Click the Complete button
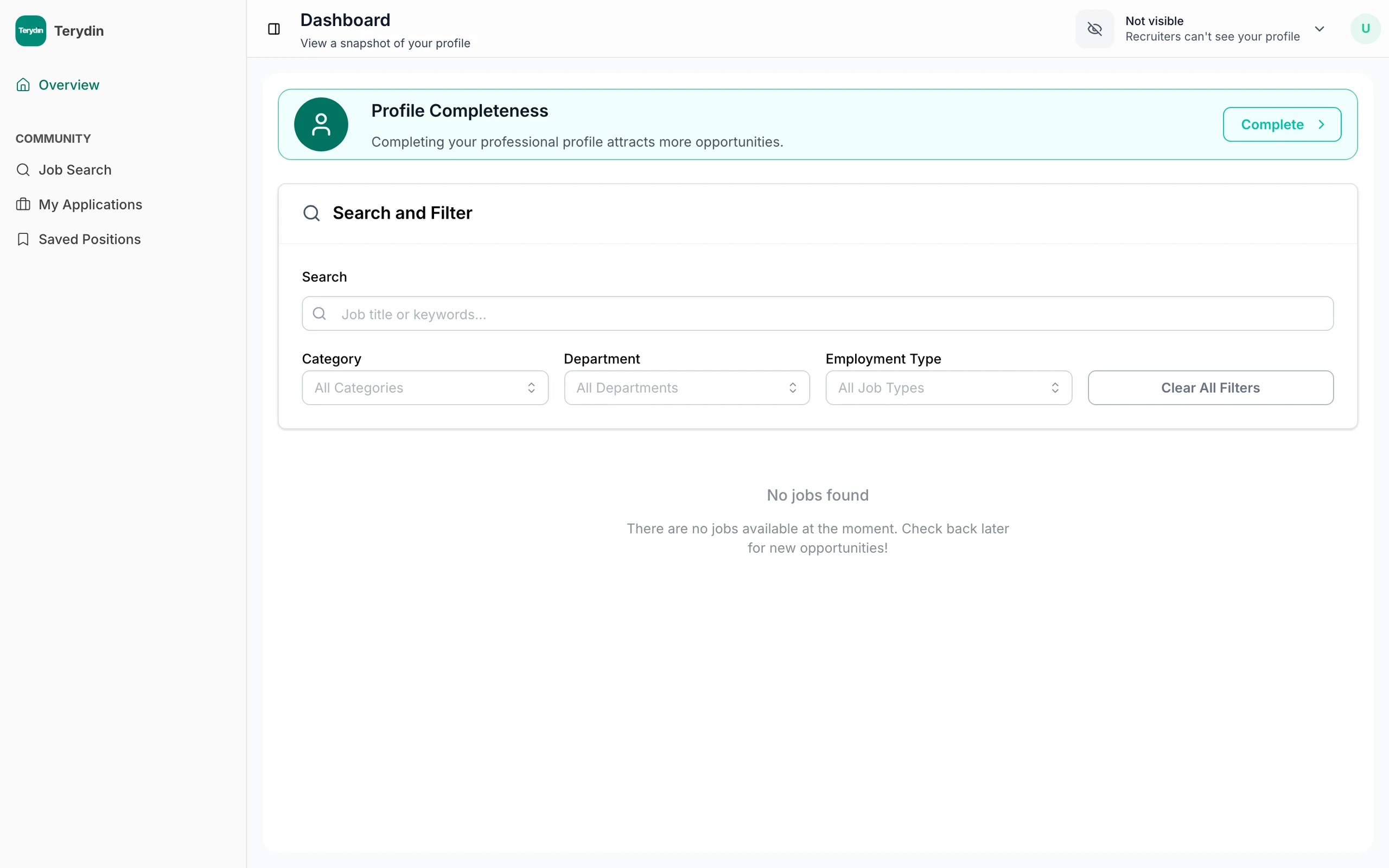Viewport: 1389px width, 868px height. click(1282, 125)
